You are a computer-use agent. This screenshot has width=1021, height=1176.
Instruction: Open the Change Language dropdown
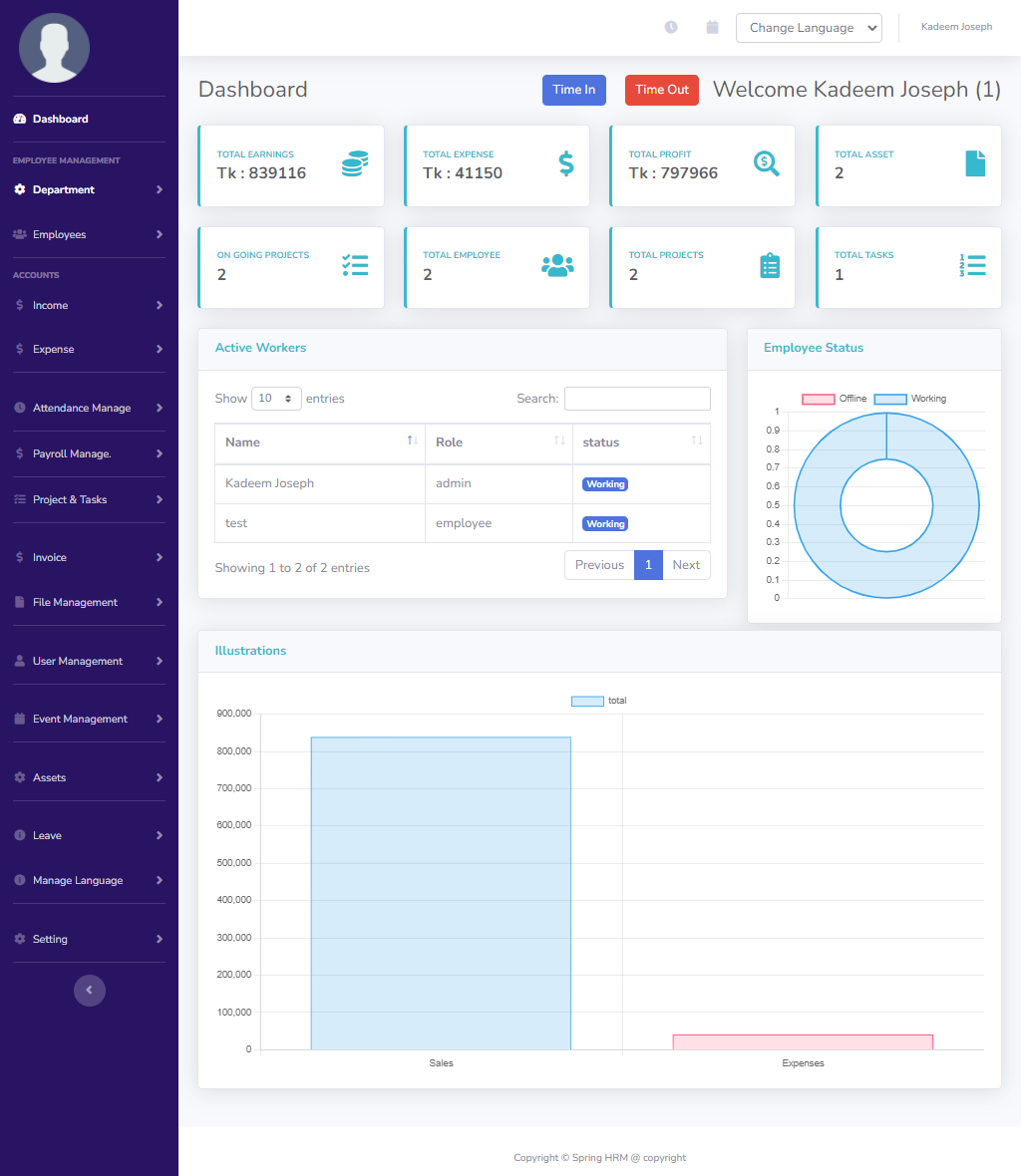tap(809, 27)
